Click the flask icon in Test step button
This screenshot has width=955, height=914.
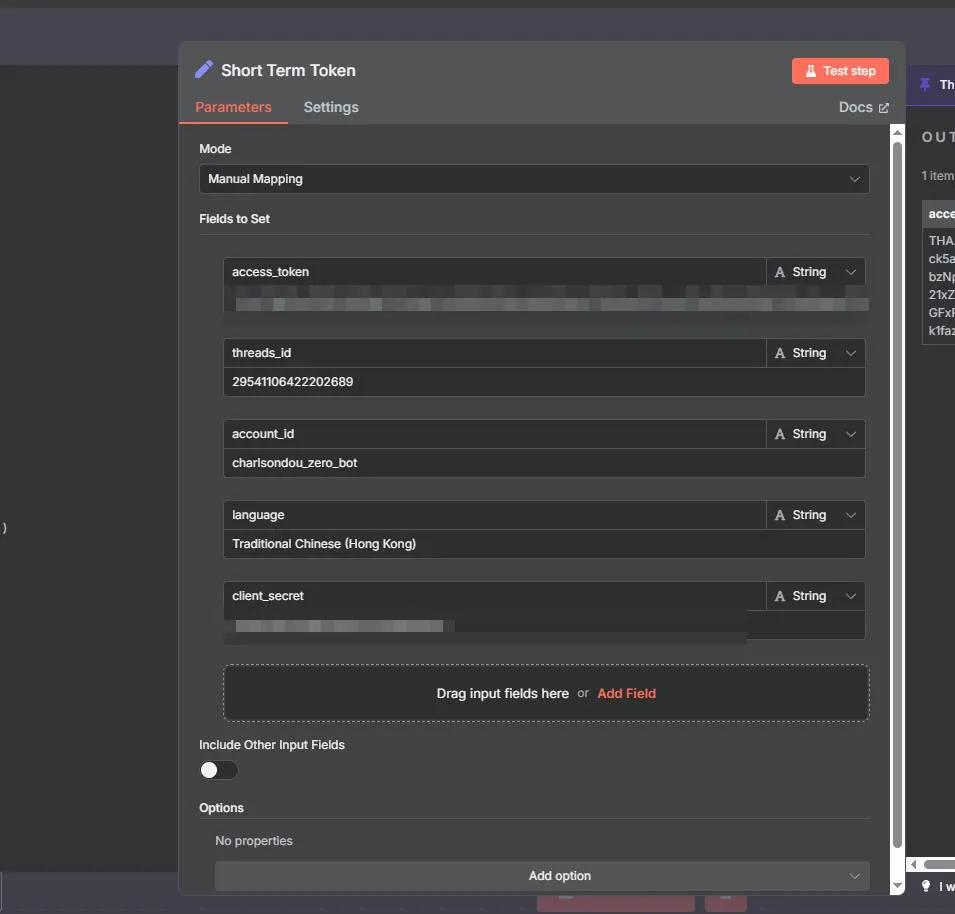811,71
